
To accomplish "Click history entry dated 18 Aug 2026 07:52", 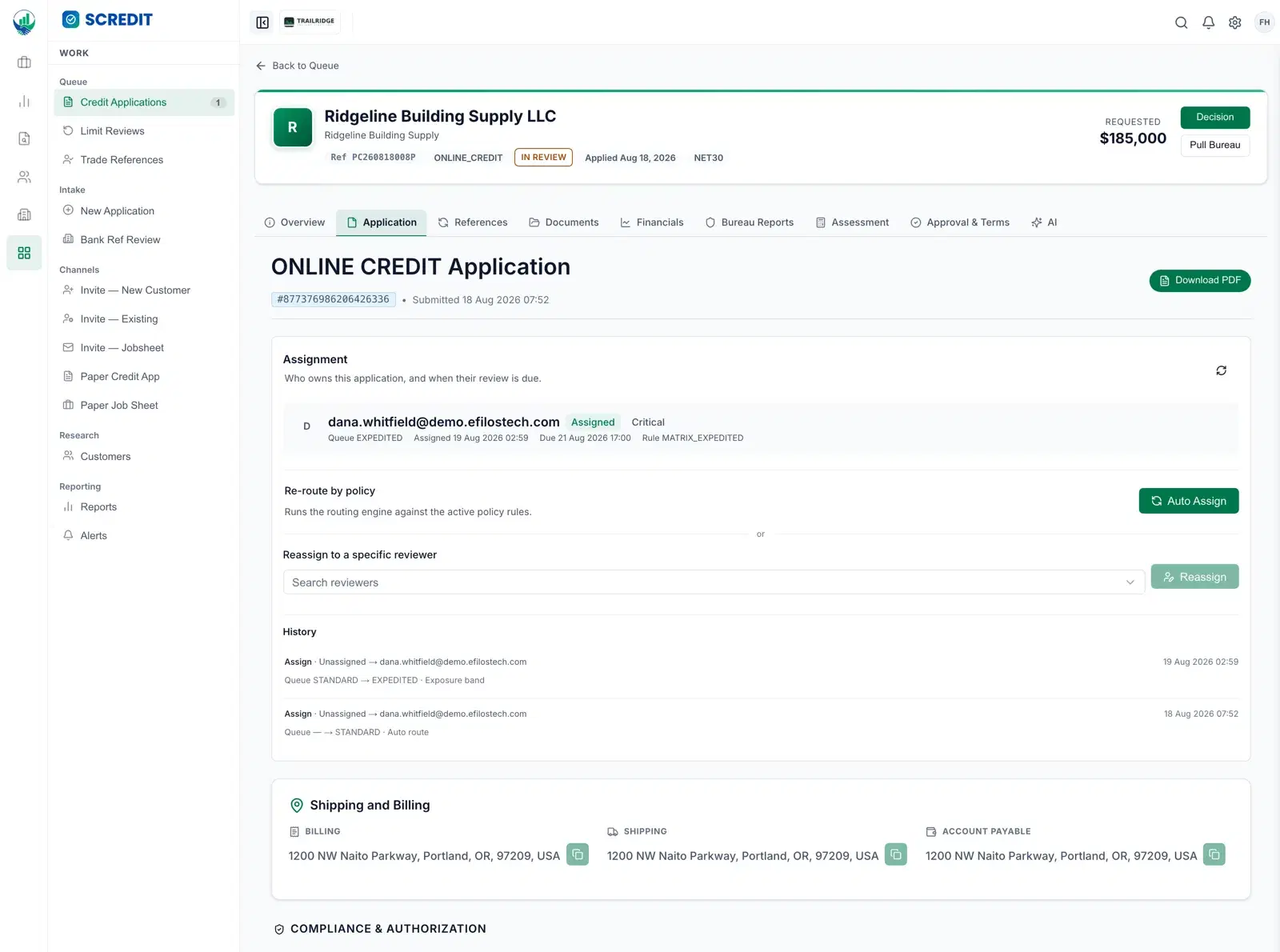I will pyautogui.click(x=760, y=722).
